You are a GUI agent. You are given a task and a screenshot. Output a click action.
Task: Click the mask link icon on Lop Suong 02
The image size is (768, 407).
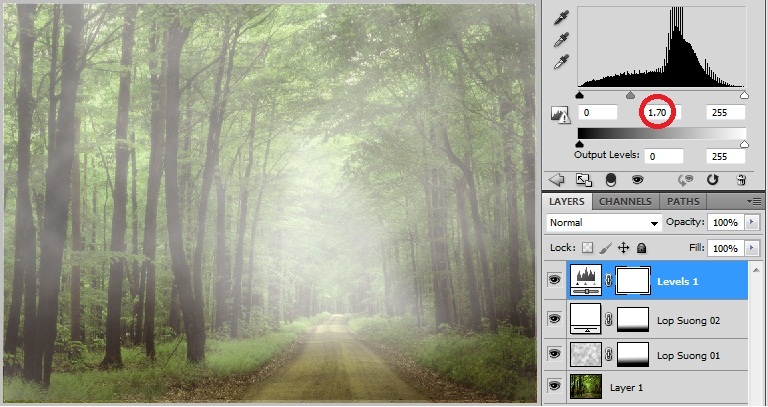click(x=608, y=319)
